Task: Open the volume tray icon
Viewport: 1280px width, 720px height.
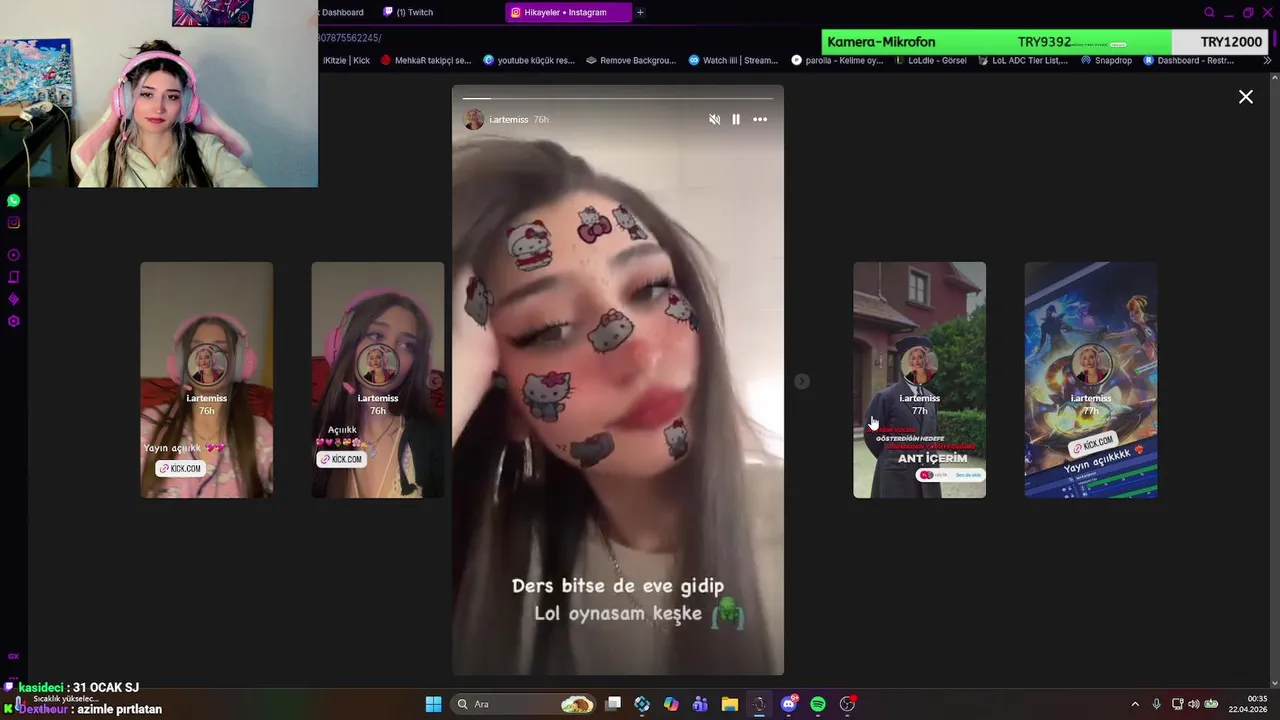Action: tap(1193, 704)
